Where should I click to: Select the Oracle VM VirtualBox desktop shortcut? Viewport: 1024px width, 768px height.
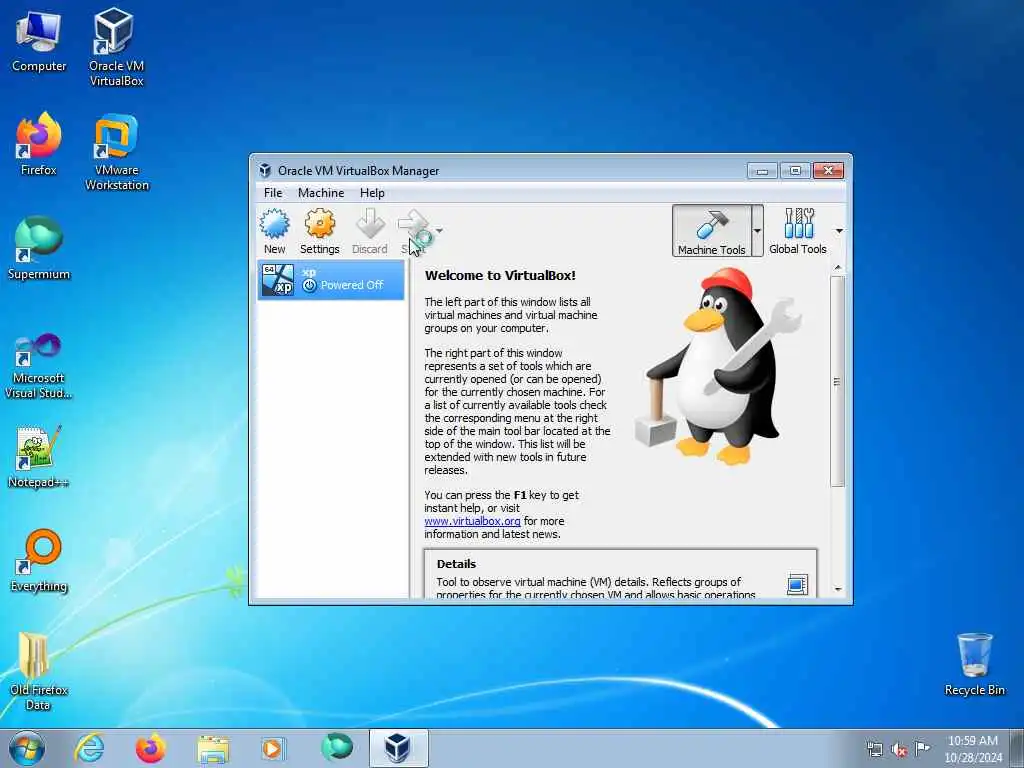tap(116, 47)
